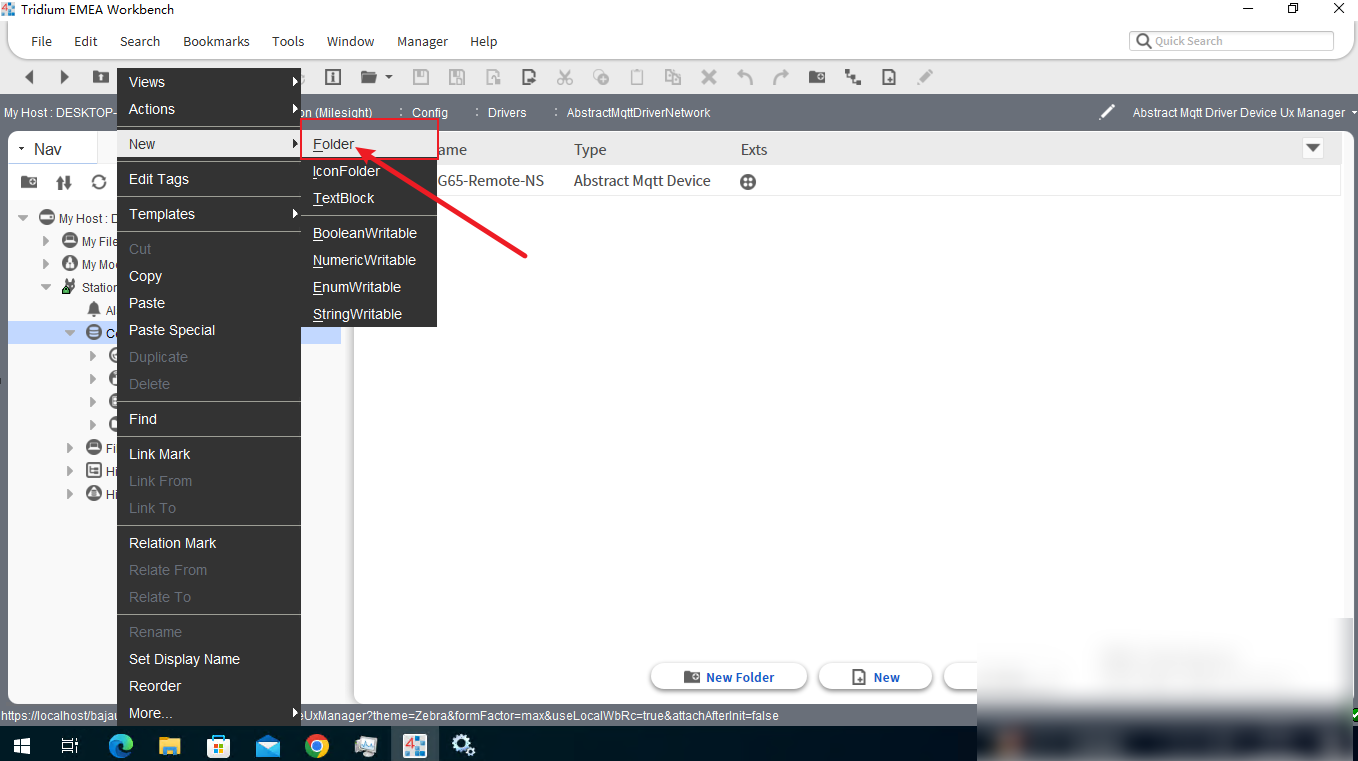The width and height of the screenshot is (1358, 761).
Task: Collapse the Station tree node arrow
Action: (x=46, y=287)
